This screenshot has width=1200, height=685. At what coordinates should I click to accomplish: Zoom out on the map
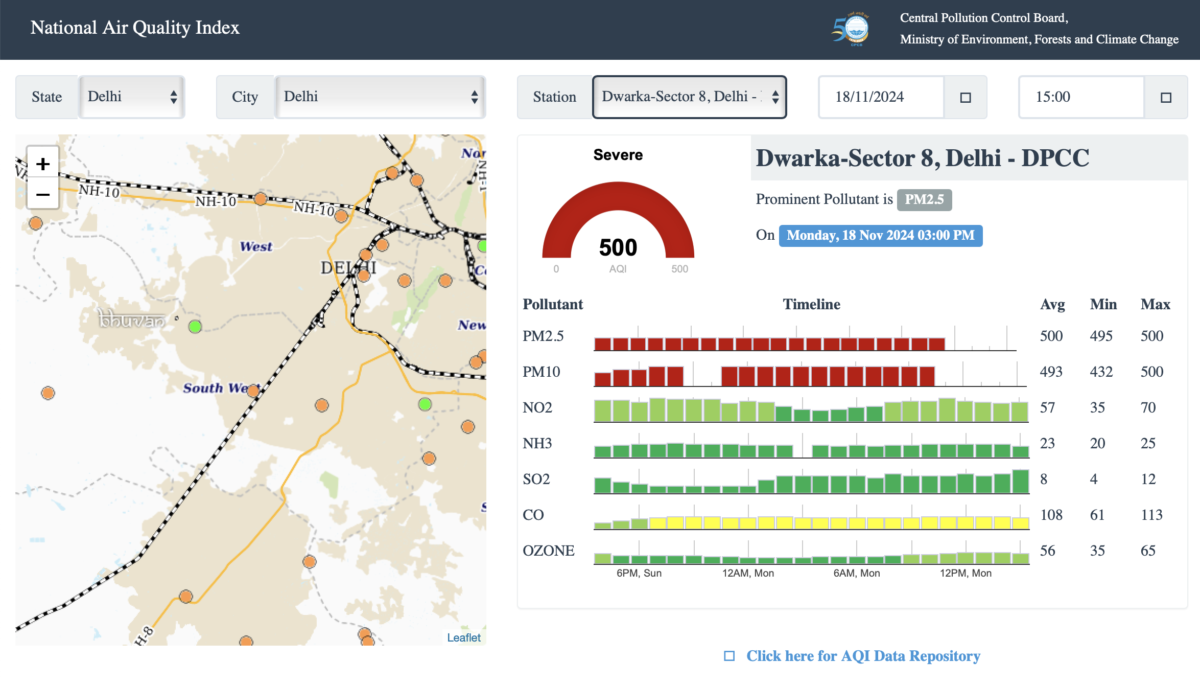click(x=43, y=194)
